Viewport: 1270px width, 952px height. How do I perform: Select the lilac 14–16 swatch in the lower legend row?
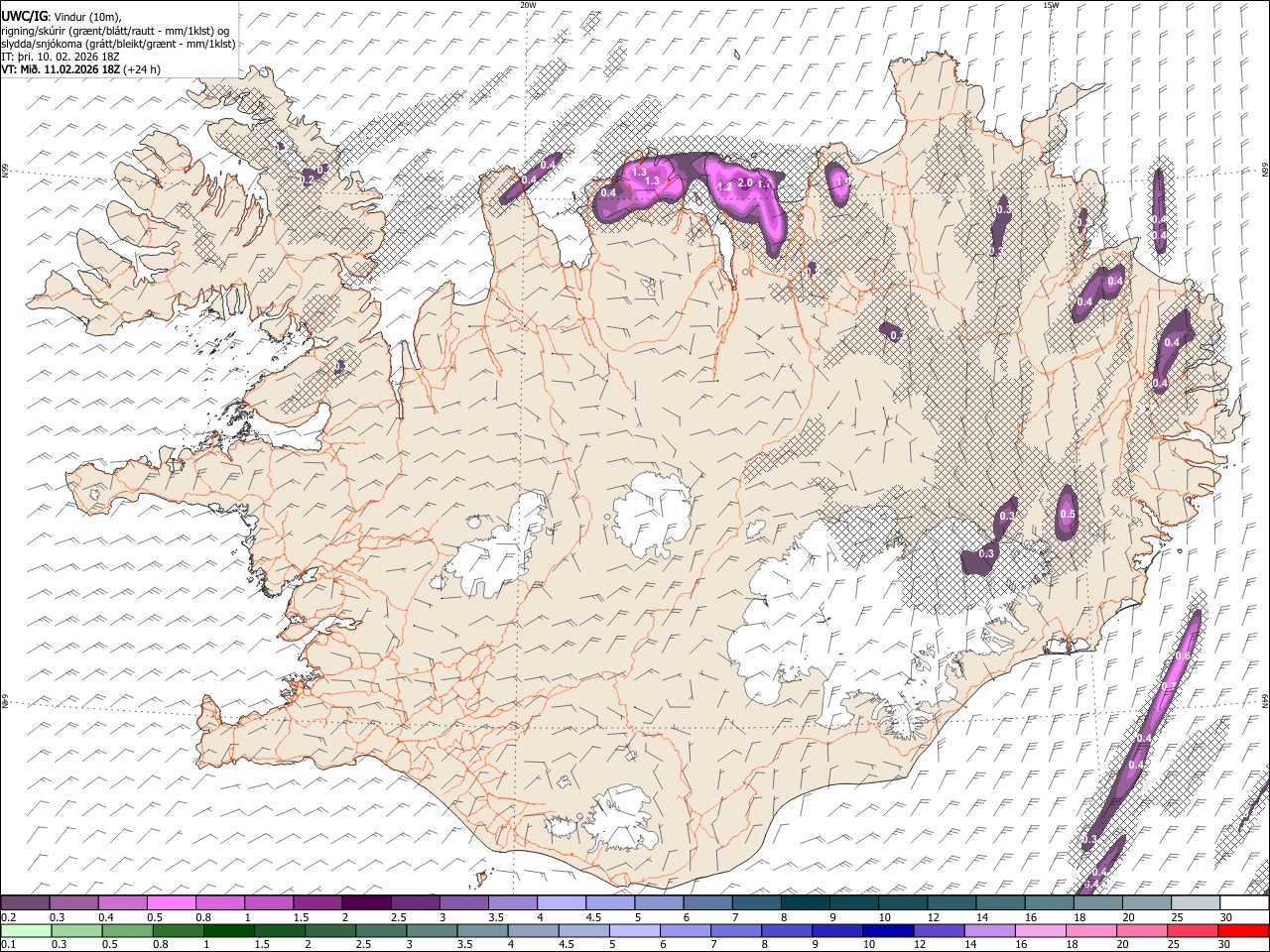click(x=991, y=930)
